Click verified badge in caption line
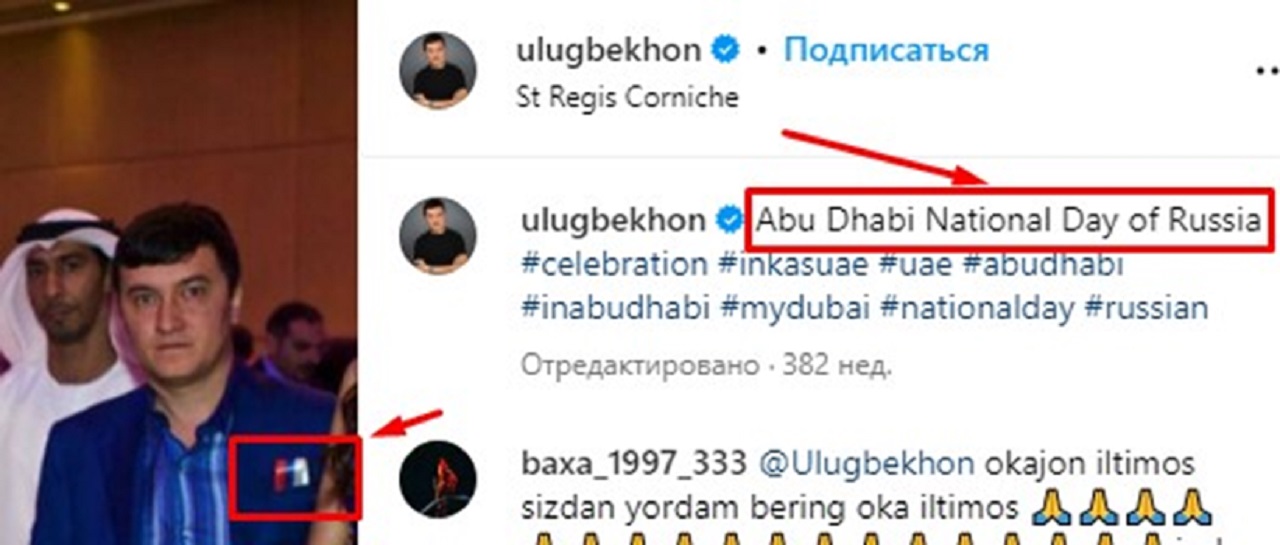The image size is (1280, 545). 730,219
